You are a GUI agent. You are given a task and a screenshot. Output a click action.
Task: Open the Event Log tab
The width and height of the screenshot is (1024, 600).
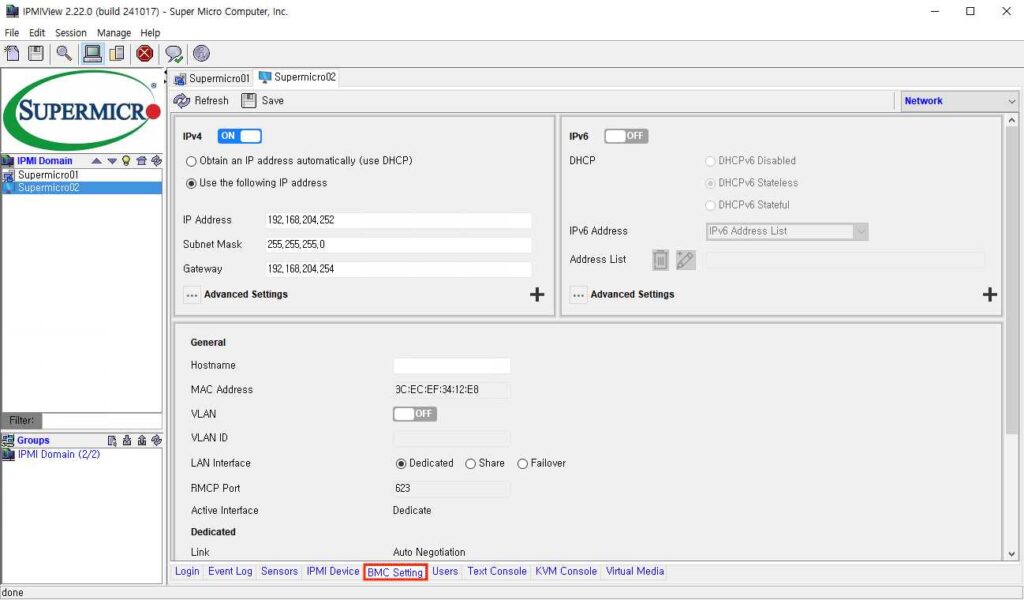(230, 571)
